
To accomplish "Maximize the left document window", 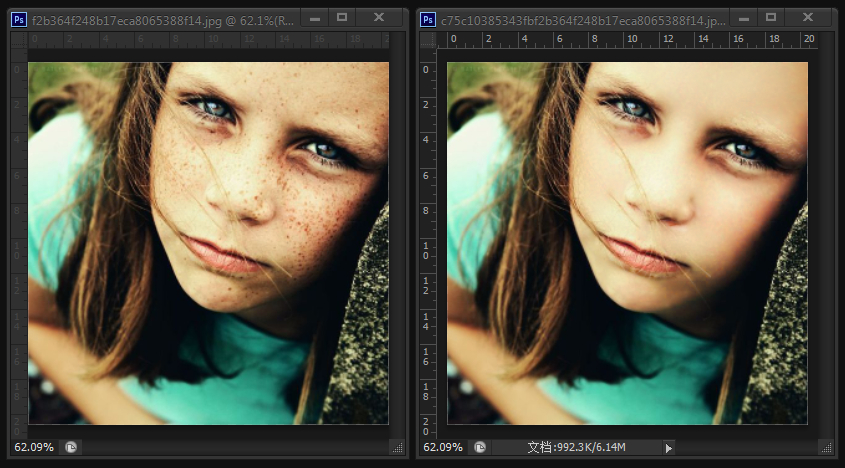I will click(x=342, y=17).
